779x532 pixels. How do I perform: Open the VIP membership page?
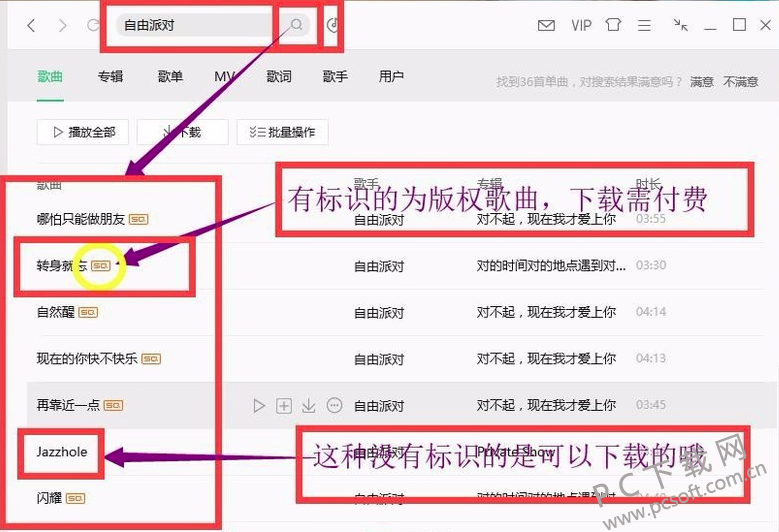click(x=581, y=25)
